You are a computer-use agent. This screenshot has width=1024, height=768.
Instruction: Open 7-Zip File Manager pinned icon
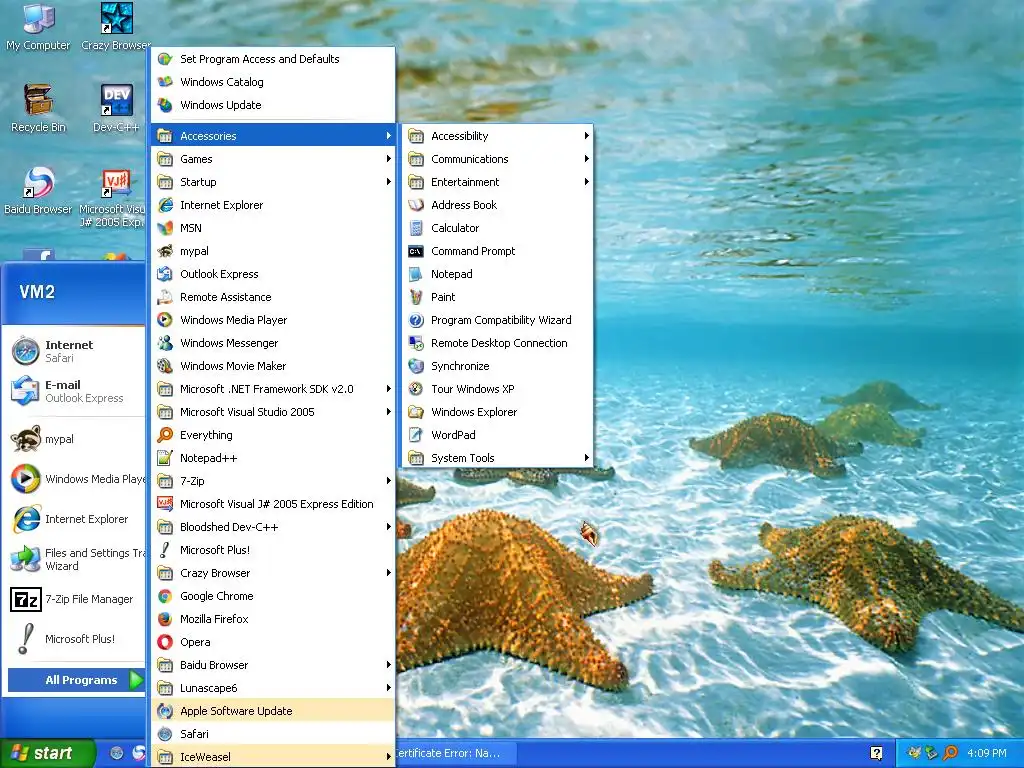[26, 599]
